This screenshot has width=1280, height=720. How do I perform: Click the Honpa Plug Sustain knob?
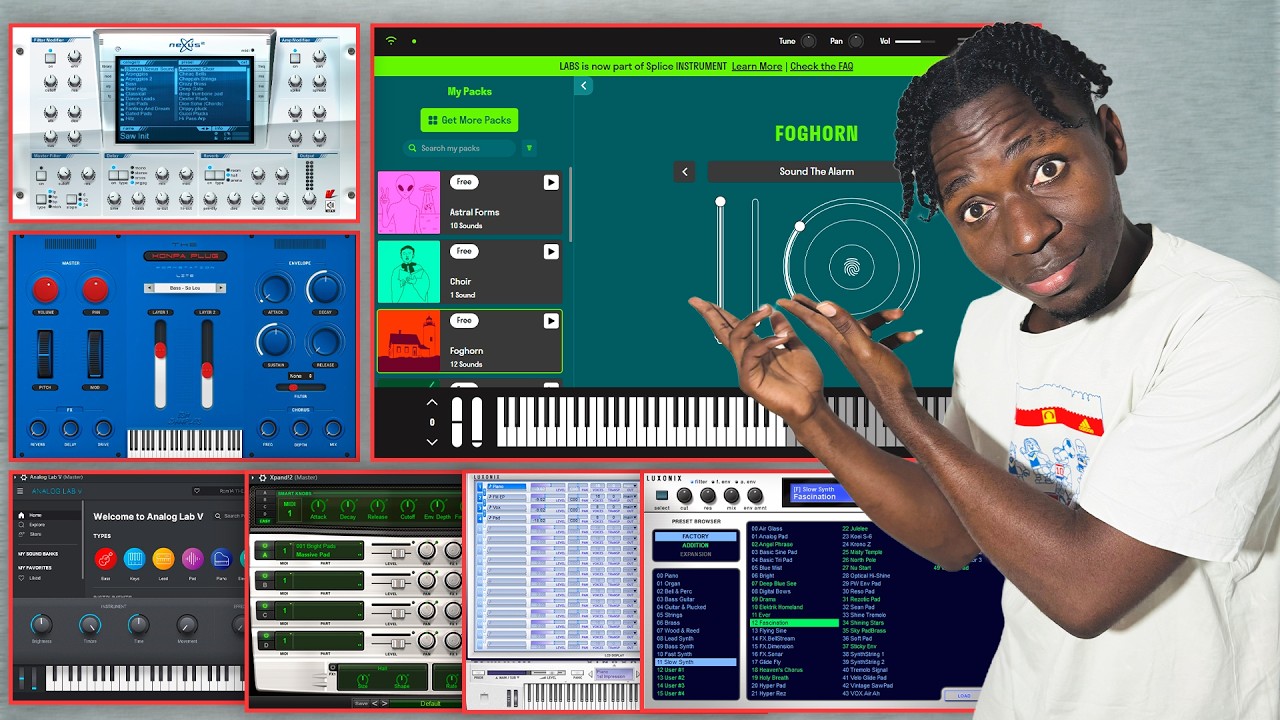(x=274, y=341)
